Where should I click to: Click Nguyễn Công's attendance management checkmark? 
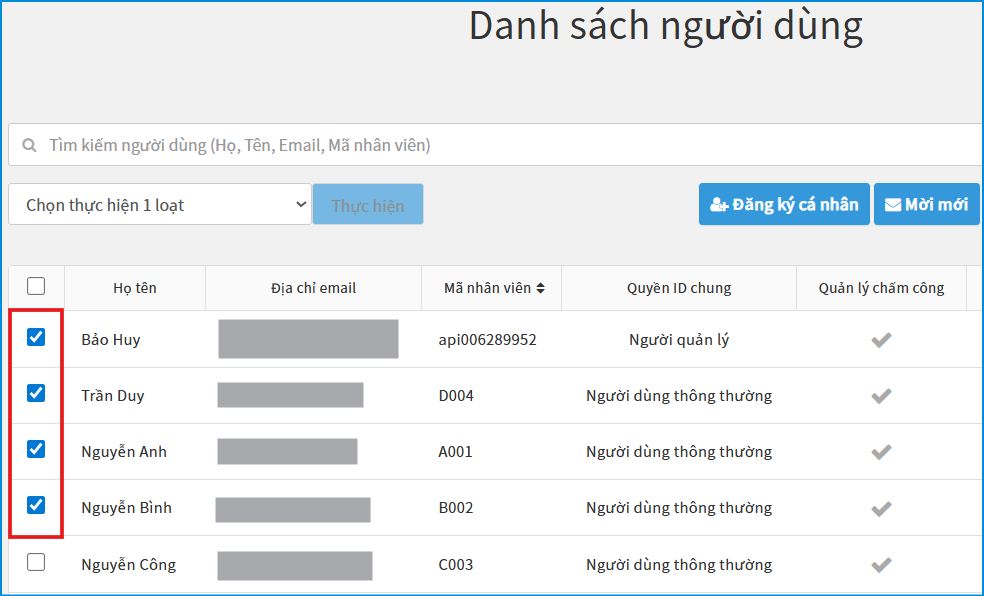880,565
